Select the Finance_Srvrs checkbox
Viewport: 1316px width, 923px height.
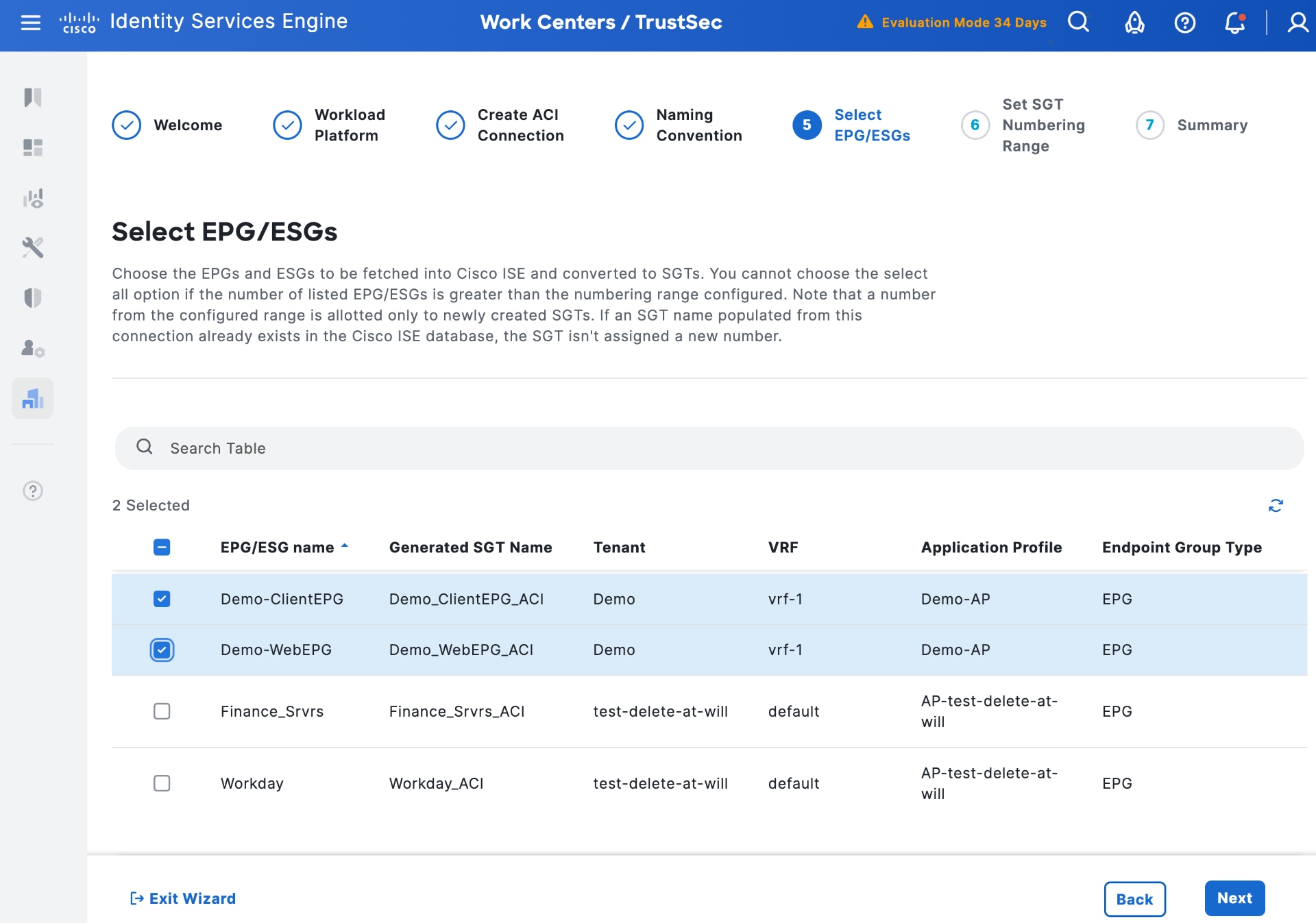tap(162, 711)
